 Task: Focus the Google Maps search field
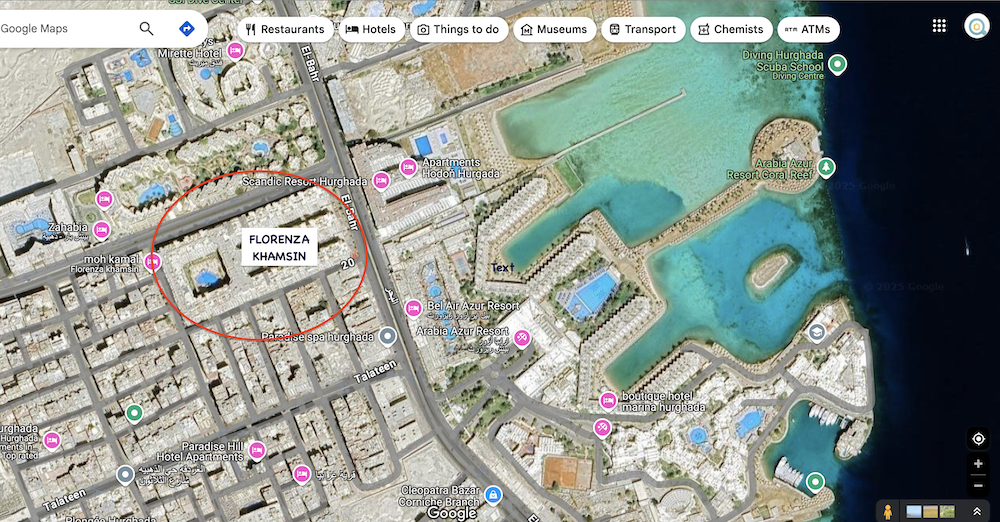64,29
